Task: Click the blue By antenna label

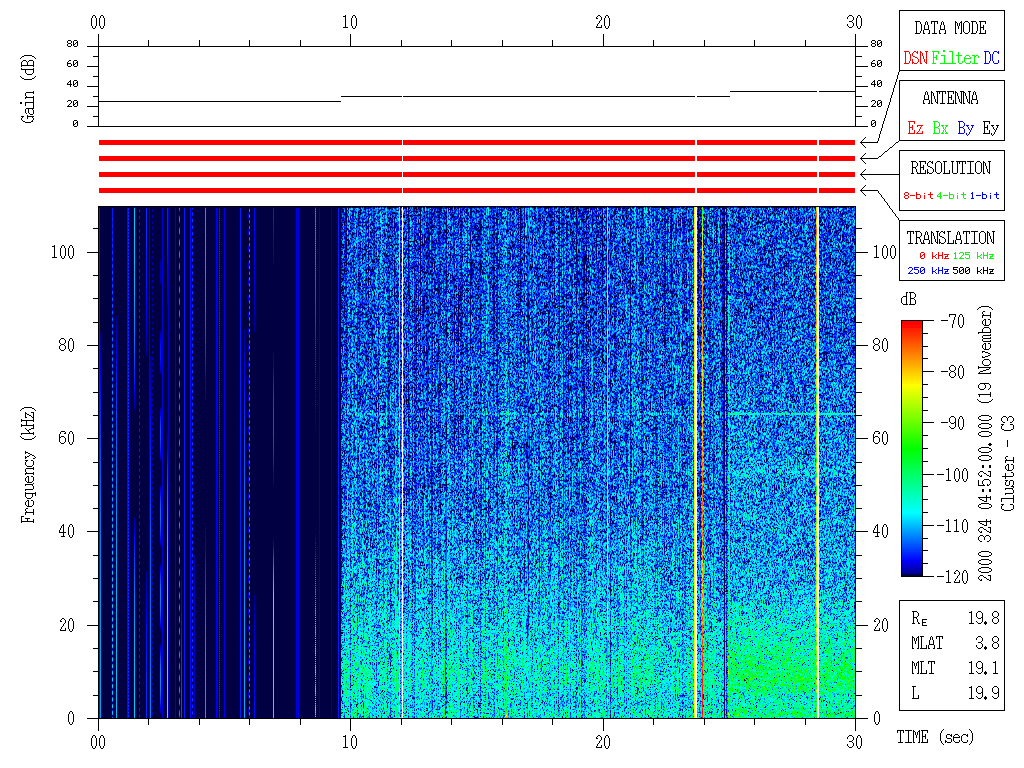Action: pos(965,129)
